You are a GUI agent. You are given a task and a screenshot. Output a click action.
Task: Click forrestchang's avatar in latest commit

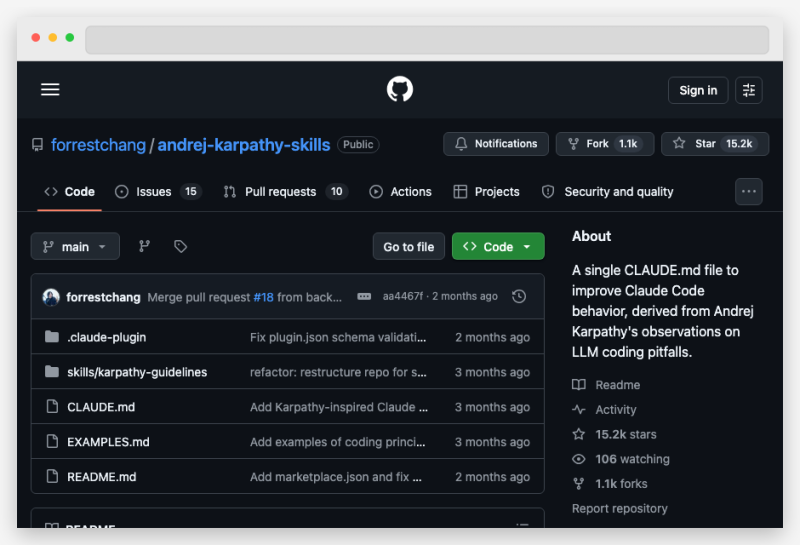click(x=51, y=297)
